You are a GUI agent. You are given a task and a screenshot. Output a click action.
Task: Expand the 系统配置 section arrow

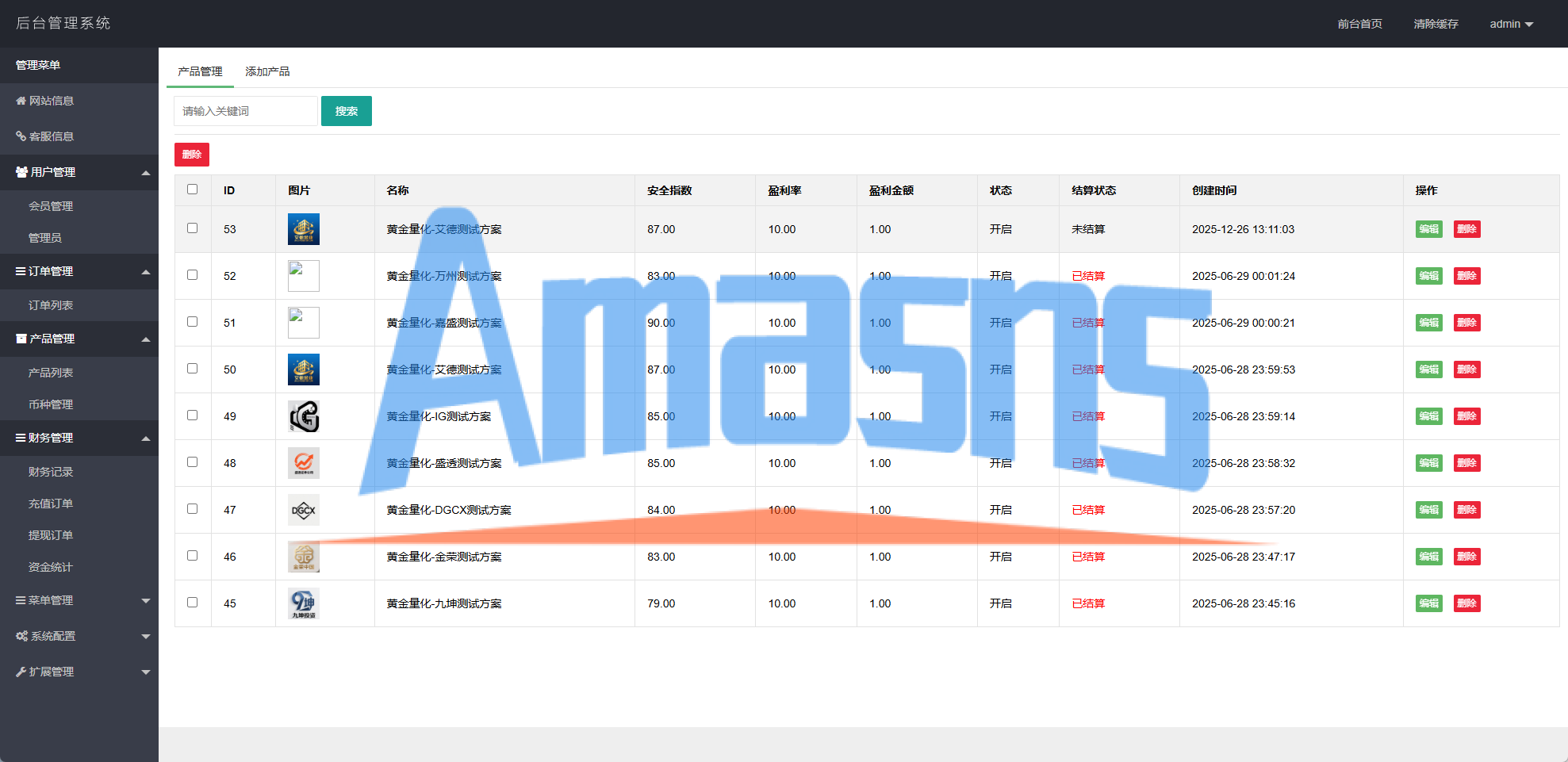(x=146, y=637)
